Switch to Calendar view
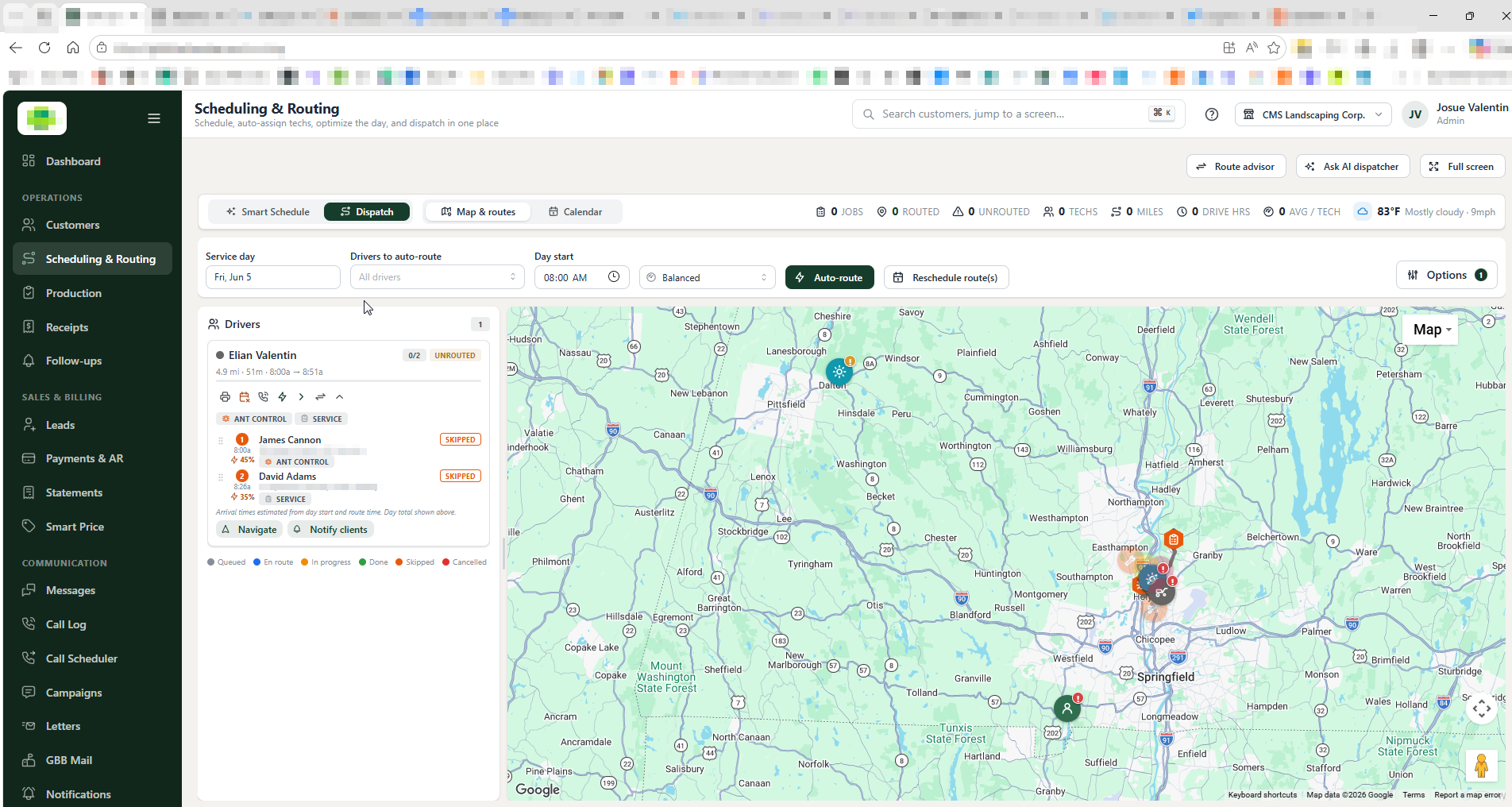1512x807 pixels. pos(575,212)
